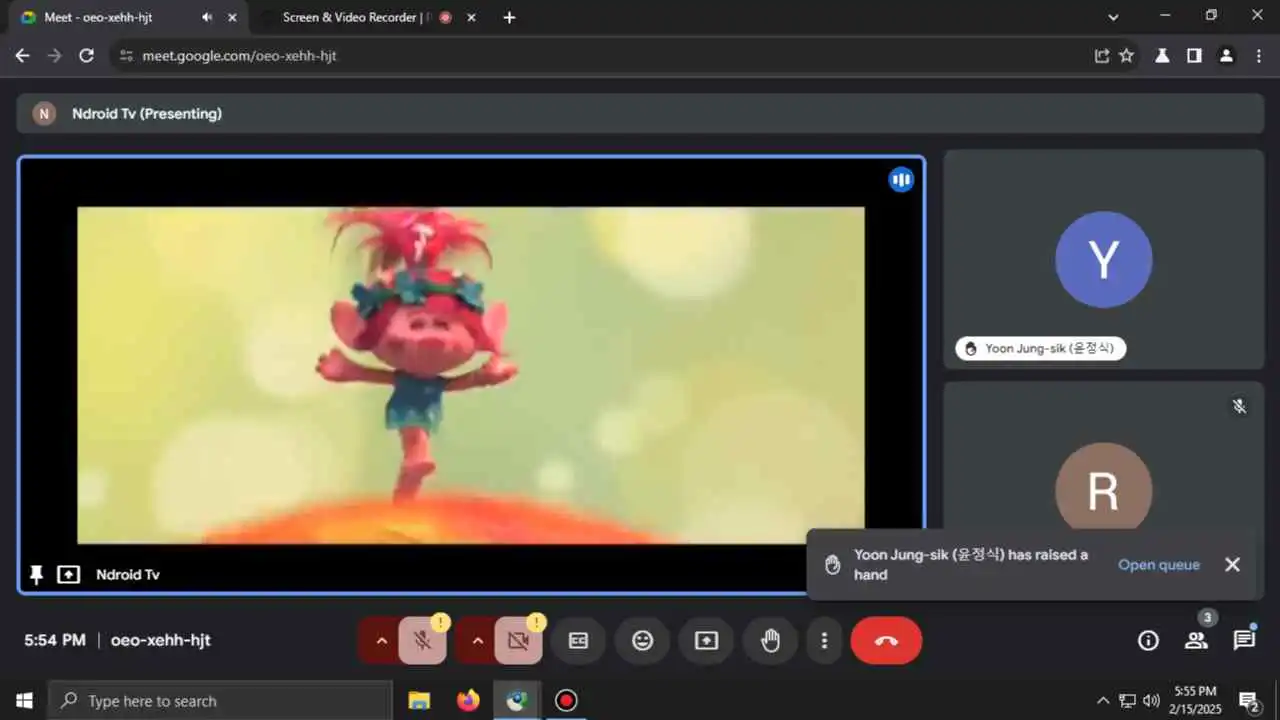The image size is (1280, 720).
Task: Open the volume control in system tray
Action: [1151, 701]
